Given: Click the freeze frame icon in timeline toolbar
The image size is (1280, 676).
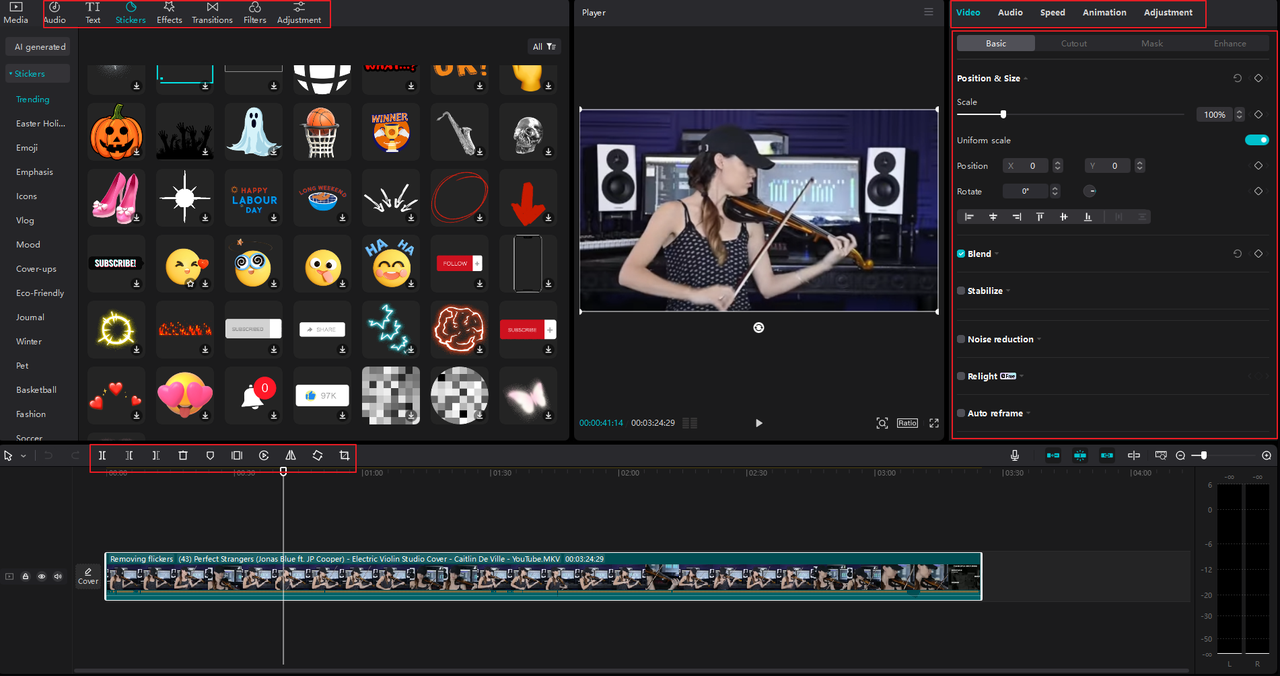Looking at the screenshot, I should pyautogui.click(x=237, y=455).
